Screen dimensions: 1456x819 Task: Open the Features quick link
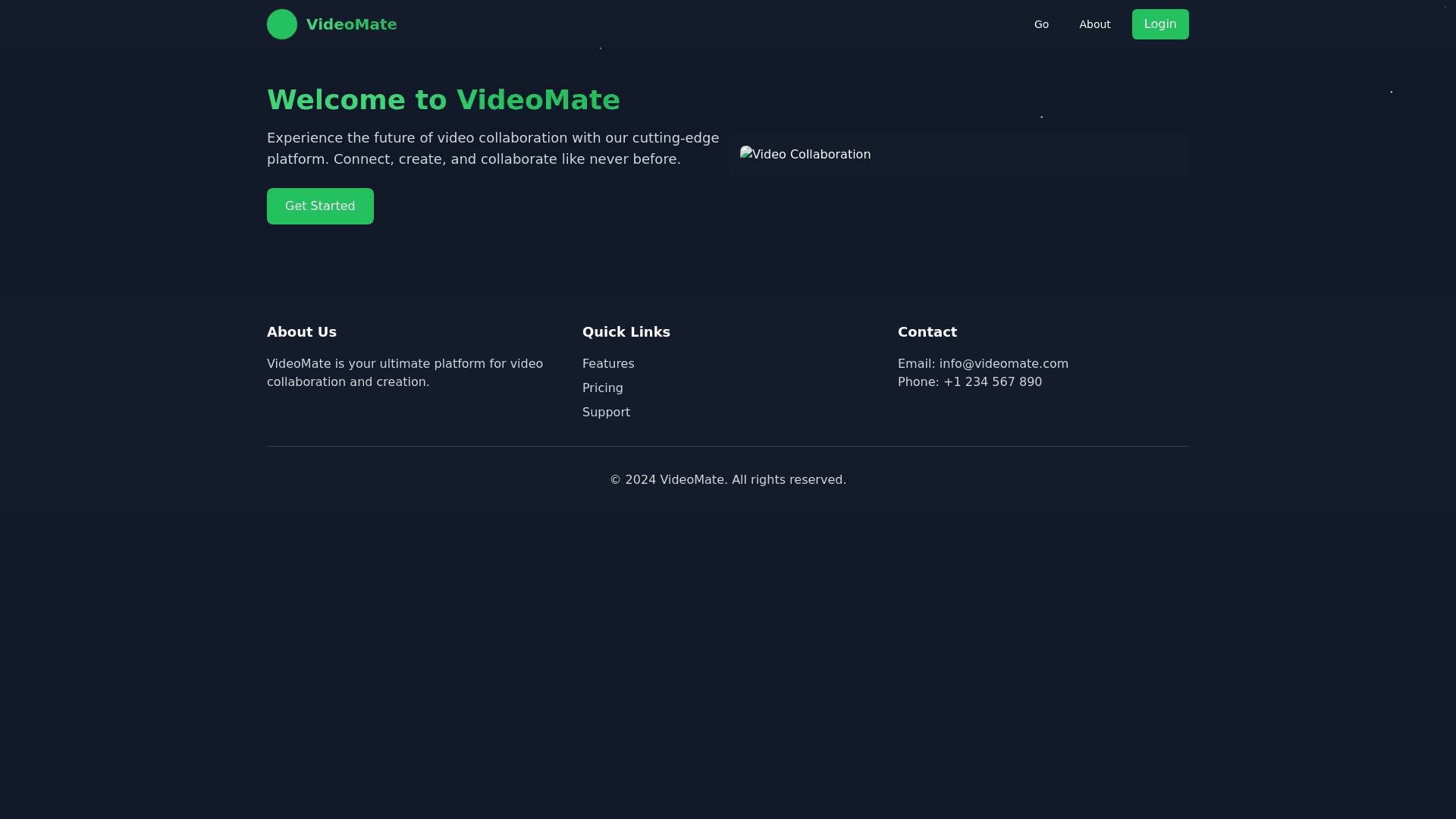[608, 364]
